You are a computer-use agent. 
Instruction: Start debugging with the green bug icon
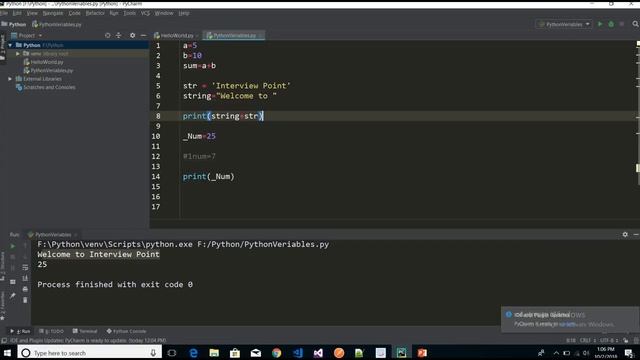tap(611, 24)
